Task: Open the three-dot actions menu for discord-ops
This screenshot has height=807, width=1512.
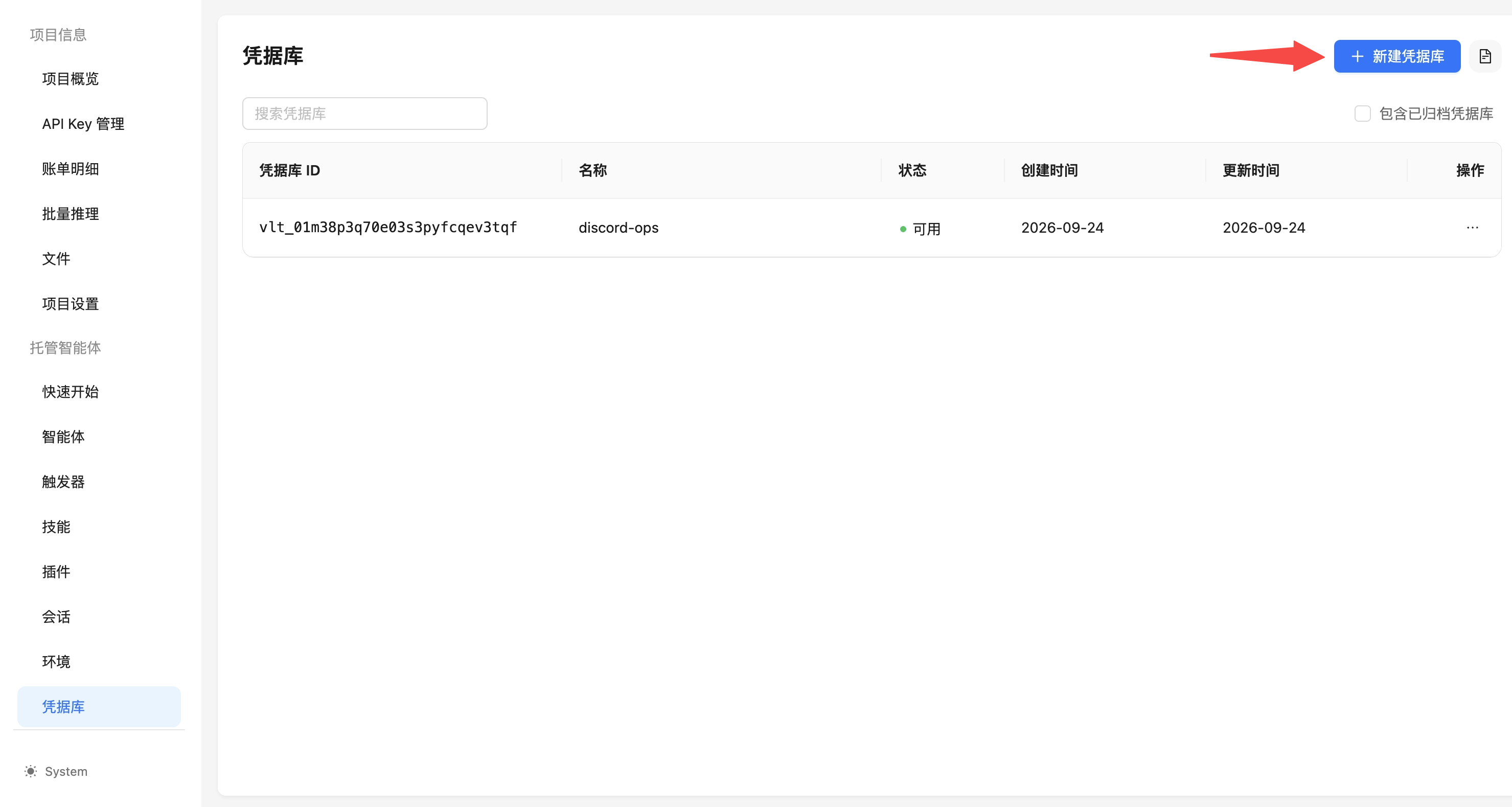Action: [x=1472, y=228]
